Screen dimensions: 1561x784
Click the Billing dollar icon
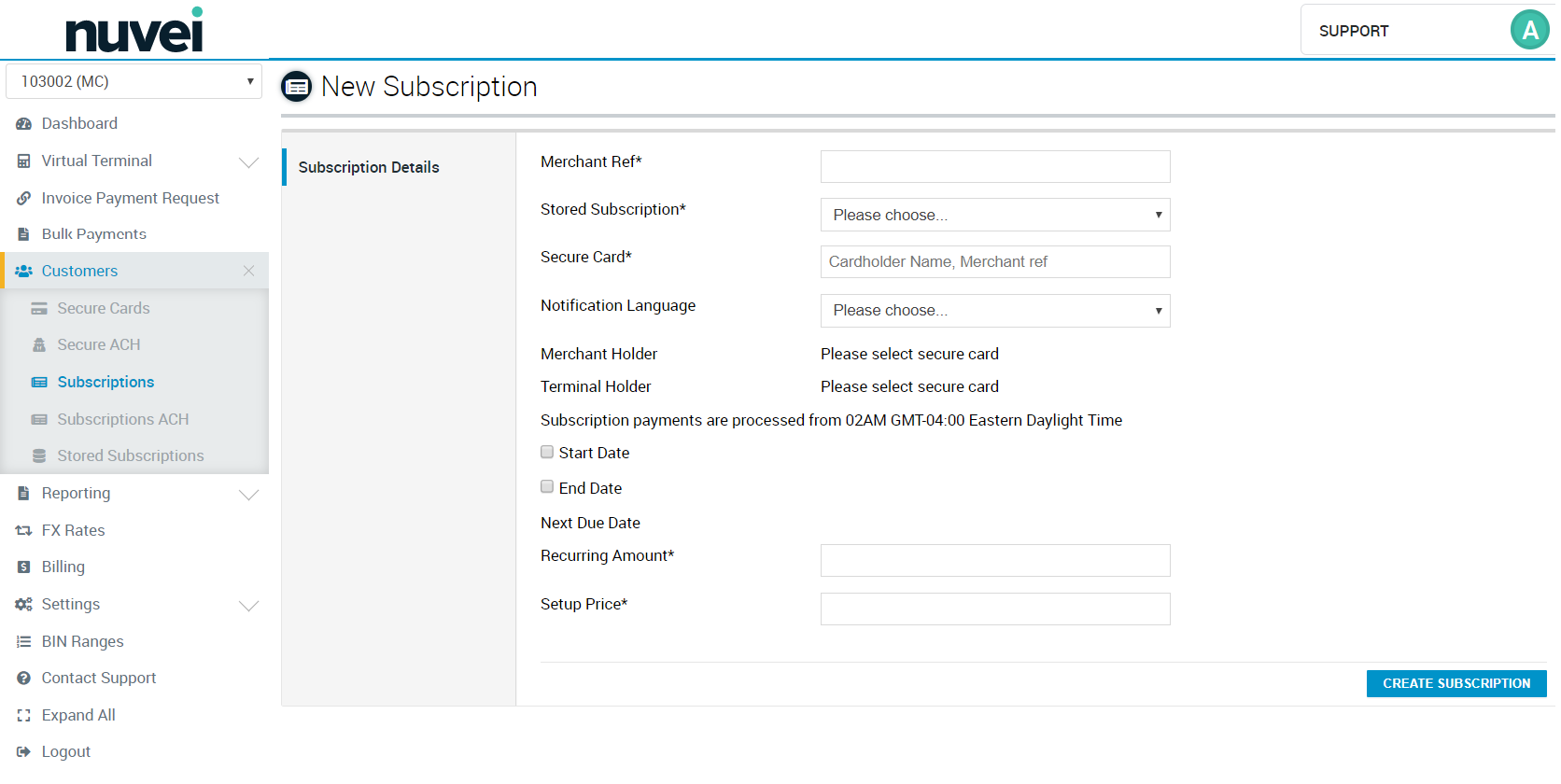(24, 567)
